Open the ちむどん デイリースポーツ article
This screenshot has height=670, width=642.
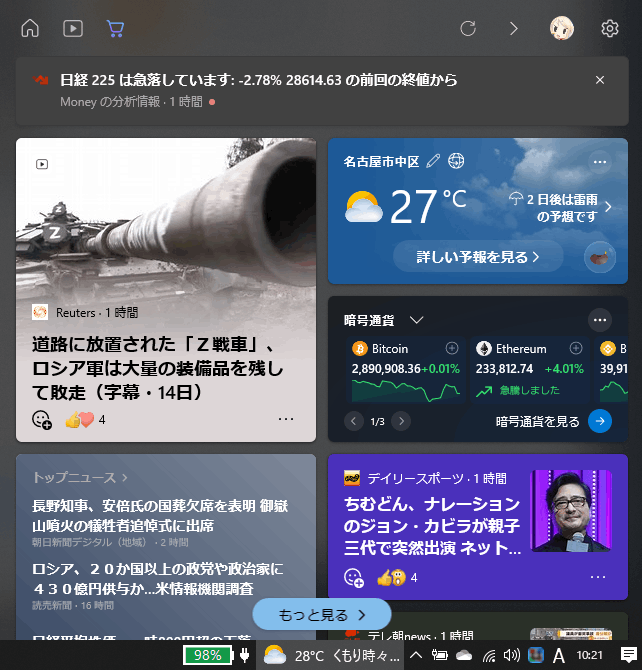tap(432, 526)
